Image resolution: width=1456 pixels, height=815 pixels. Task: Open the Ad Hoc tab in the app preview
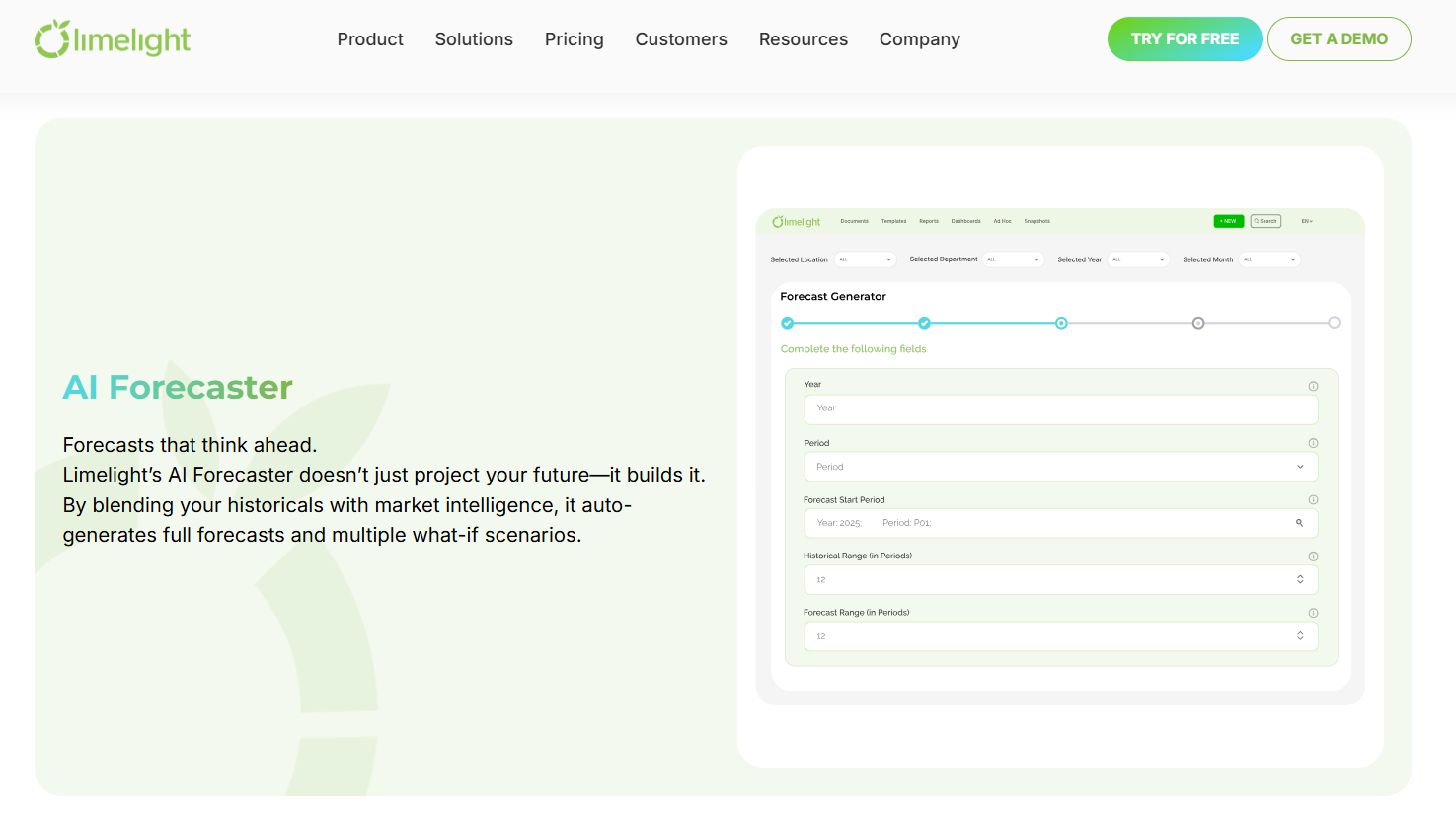[1003, 221]
